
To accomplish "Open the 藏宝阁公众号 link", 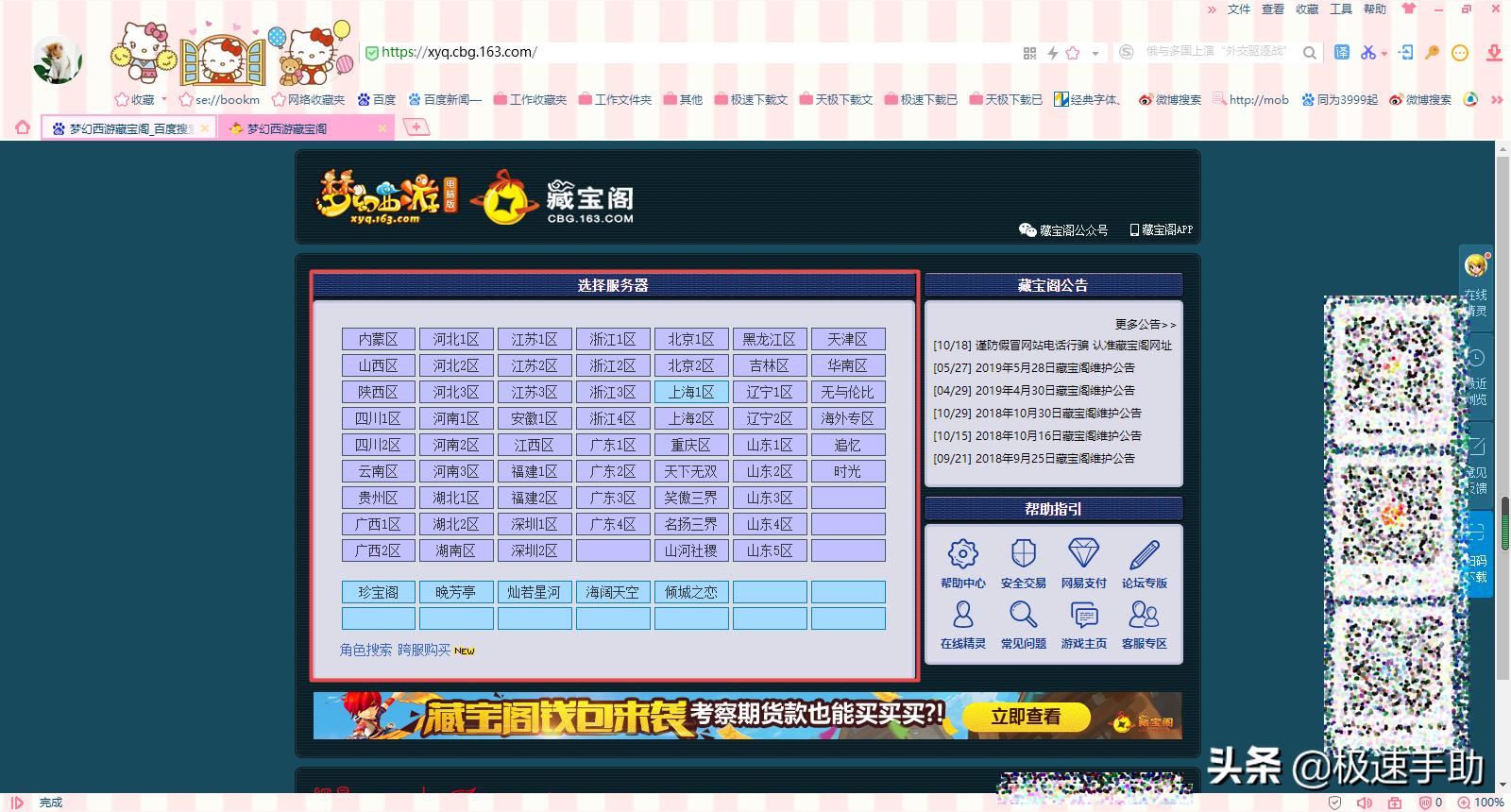I will pos(1062,229).
